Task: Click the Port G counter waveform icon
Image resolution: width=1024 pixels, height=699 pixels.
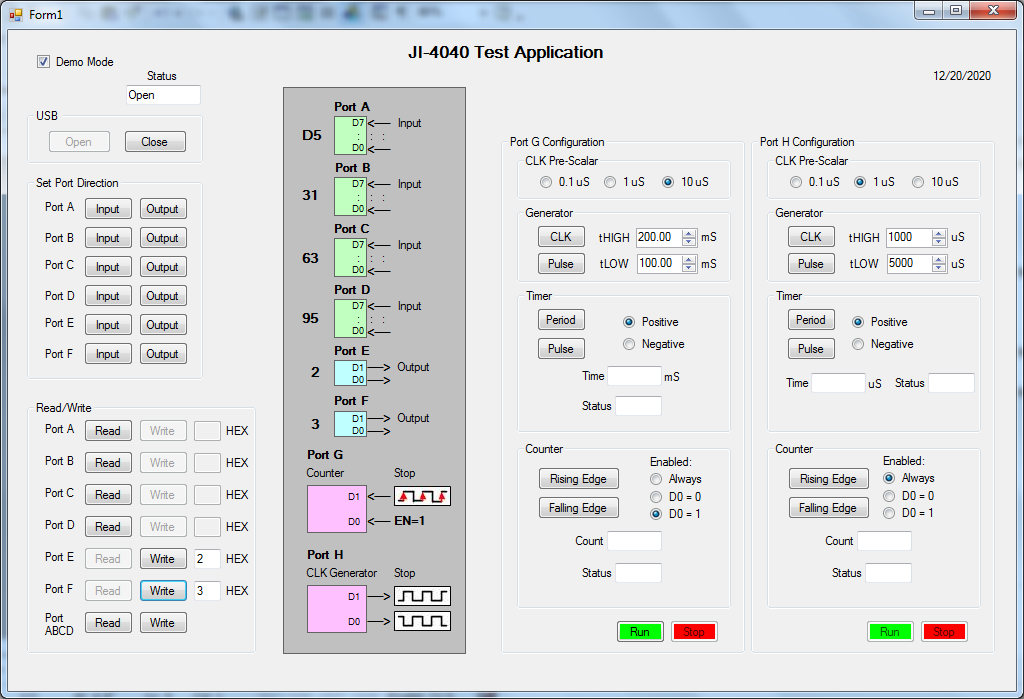Action: tap(422, 496)
